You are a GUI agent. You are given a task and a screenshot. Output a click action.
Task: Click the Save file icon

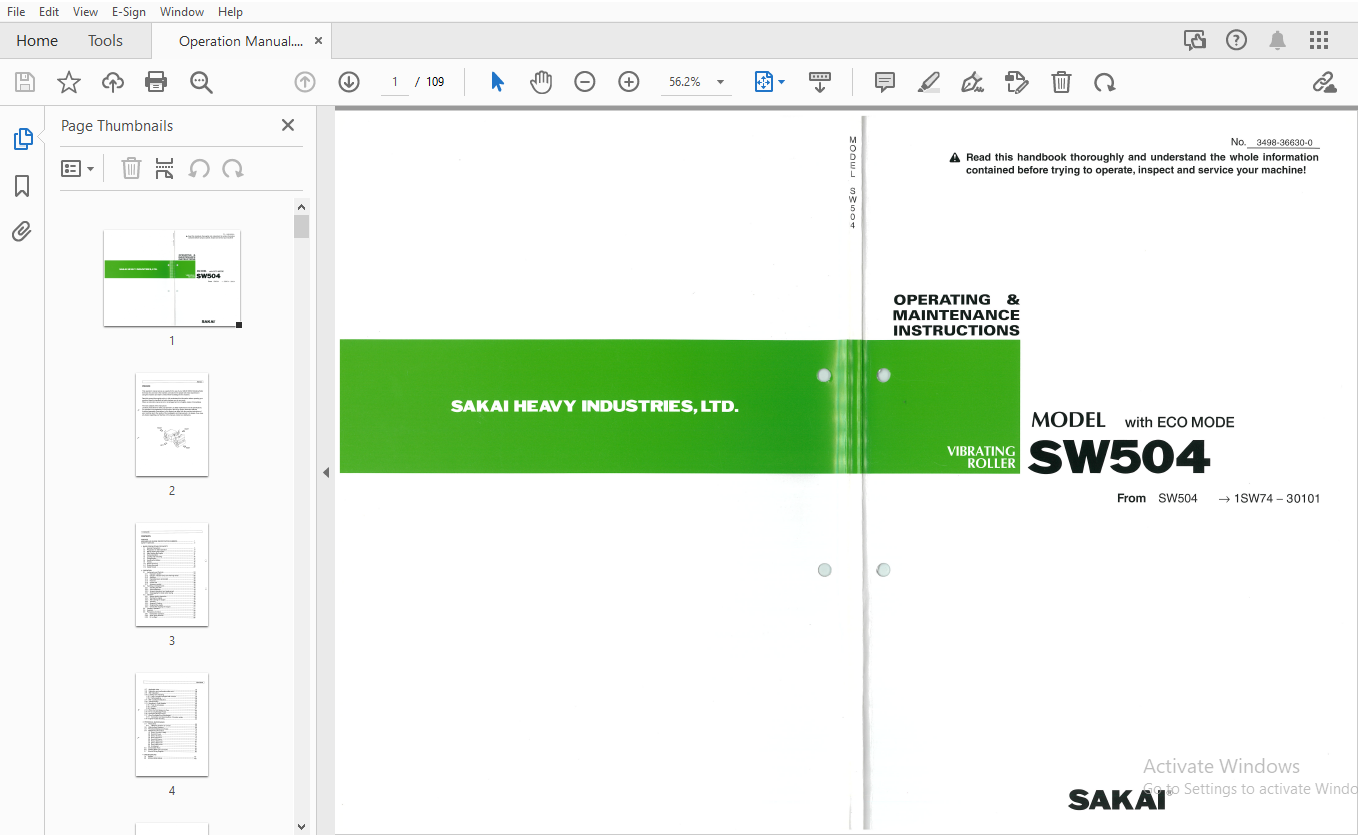25,82
